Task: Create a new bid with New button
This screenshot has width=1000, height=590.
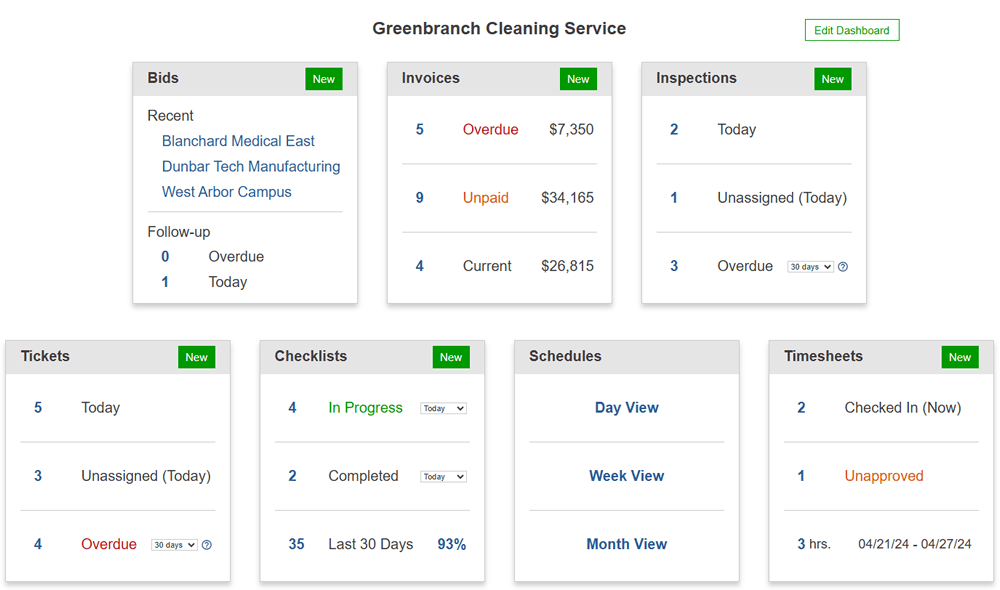Action: [324, 79]
